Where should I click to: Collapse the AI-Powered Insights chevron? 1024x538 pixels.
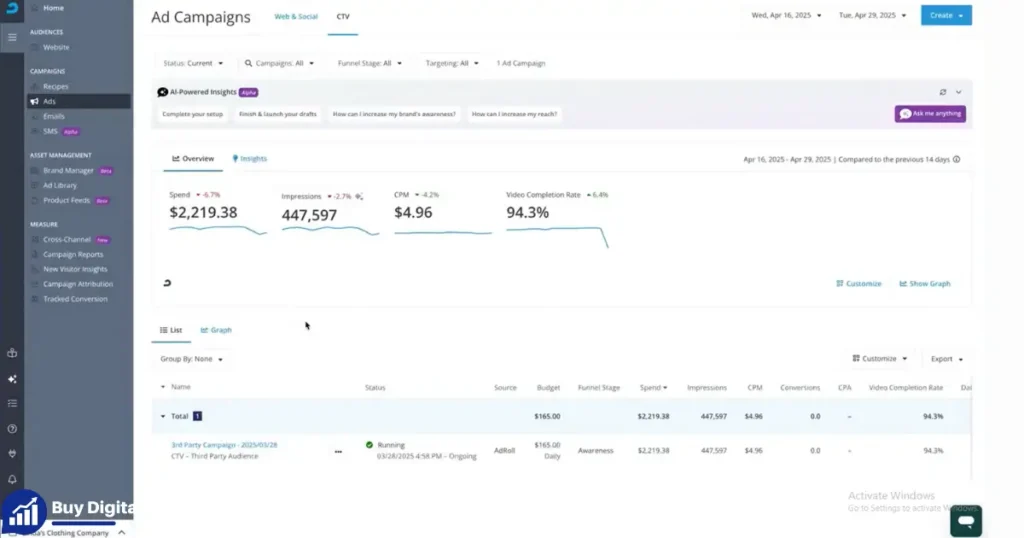point(959,92)
